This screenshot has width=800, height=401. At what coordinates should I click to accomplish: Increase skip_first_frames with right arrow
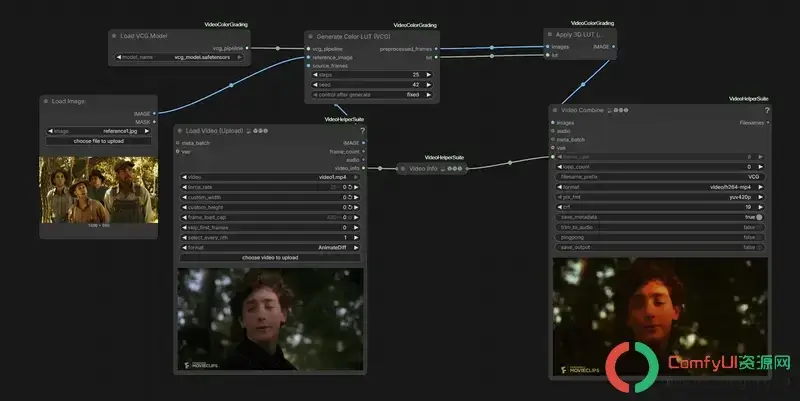click(x=356, y=228)
